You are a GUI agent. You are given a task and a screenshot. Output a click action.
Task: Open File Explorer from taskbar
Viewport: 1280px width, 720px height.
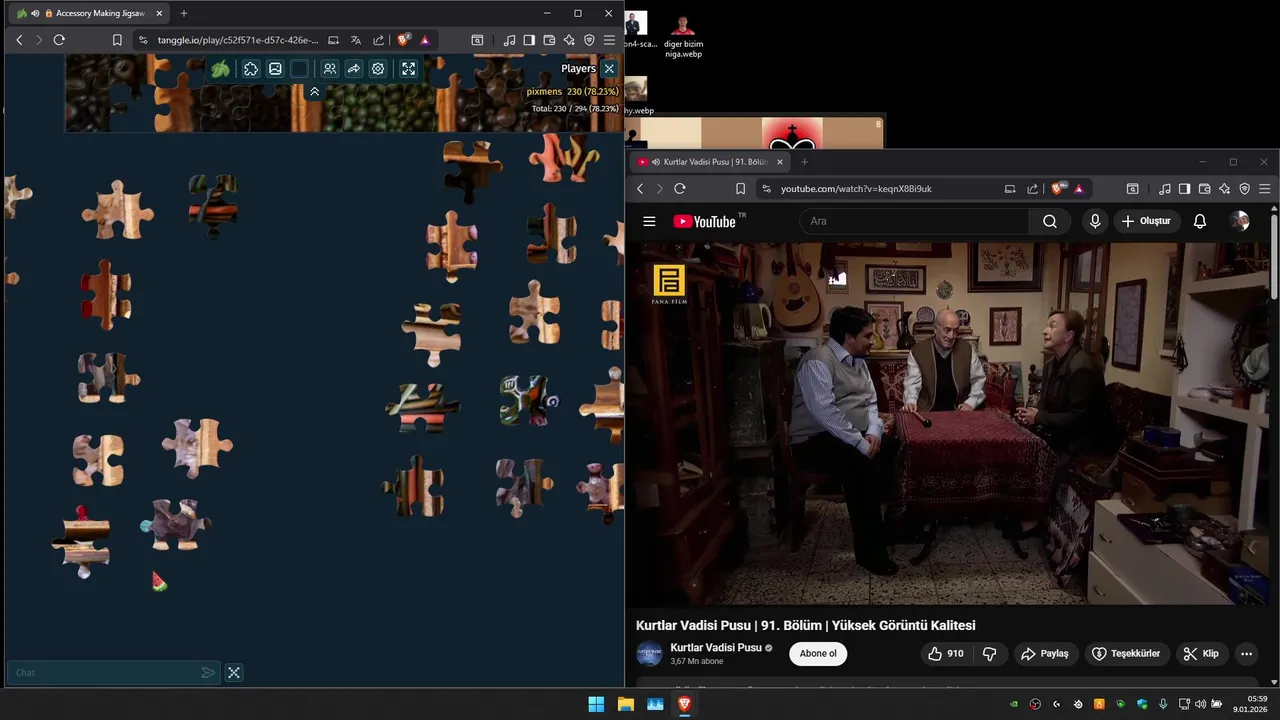[x=626, y=704]
